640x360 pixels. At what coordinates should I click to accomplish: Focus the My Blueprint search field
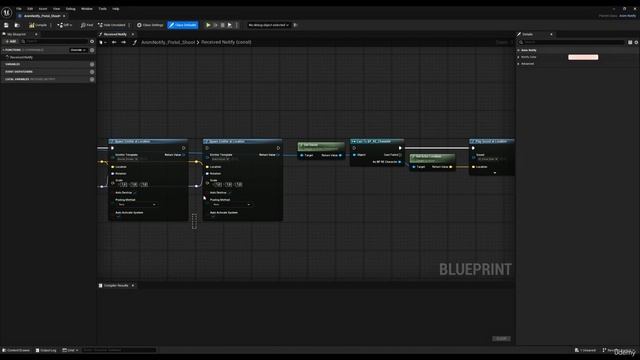54,41
